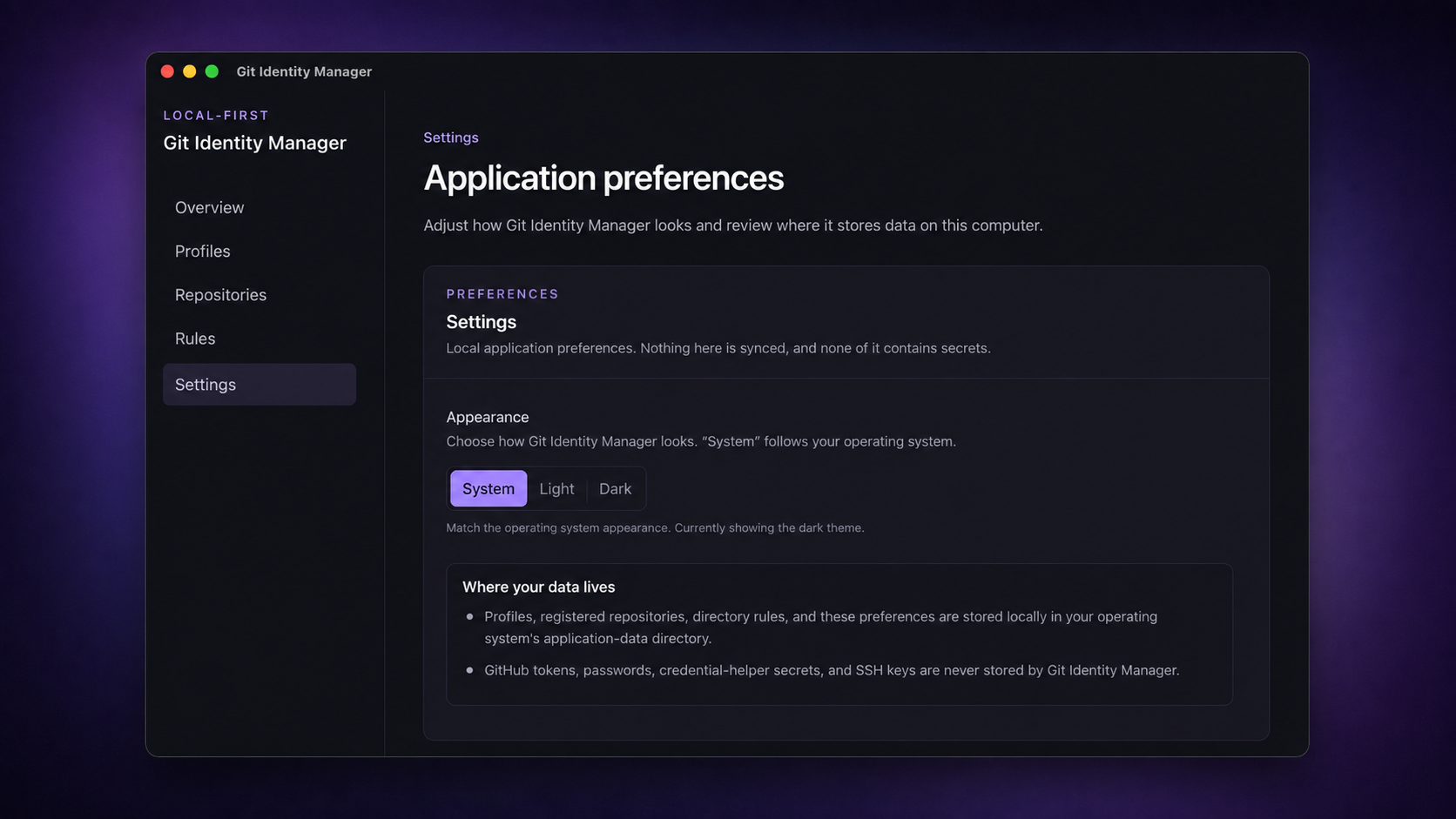Image resolution: width=1456 pixels, height=819 pixels.
Task: Click the 'LOCAL-FIRST' sidebar label
Action: [216, 115]
